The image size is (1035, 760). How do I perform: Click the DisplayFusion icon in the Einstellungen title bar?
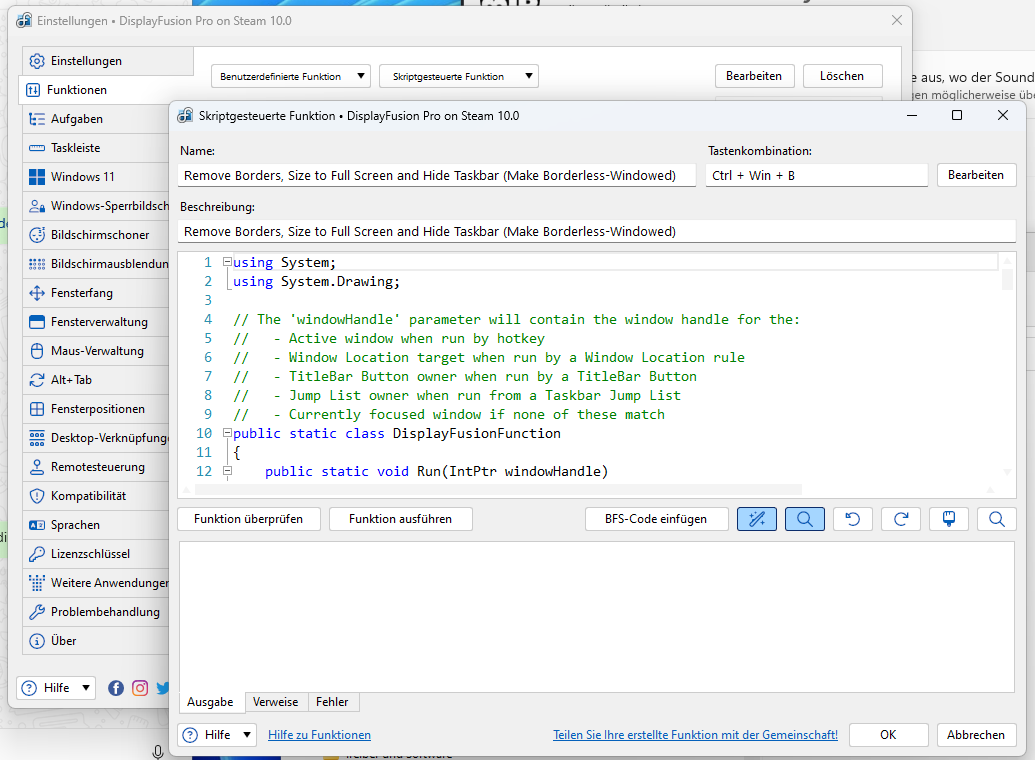[24, 20]
